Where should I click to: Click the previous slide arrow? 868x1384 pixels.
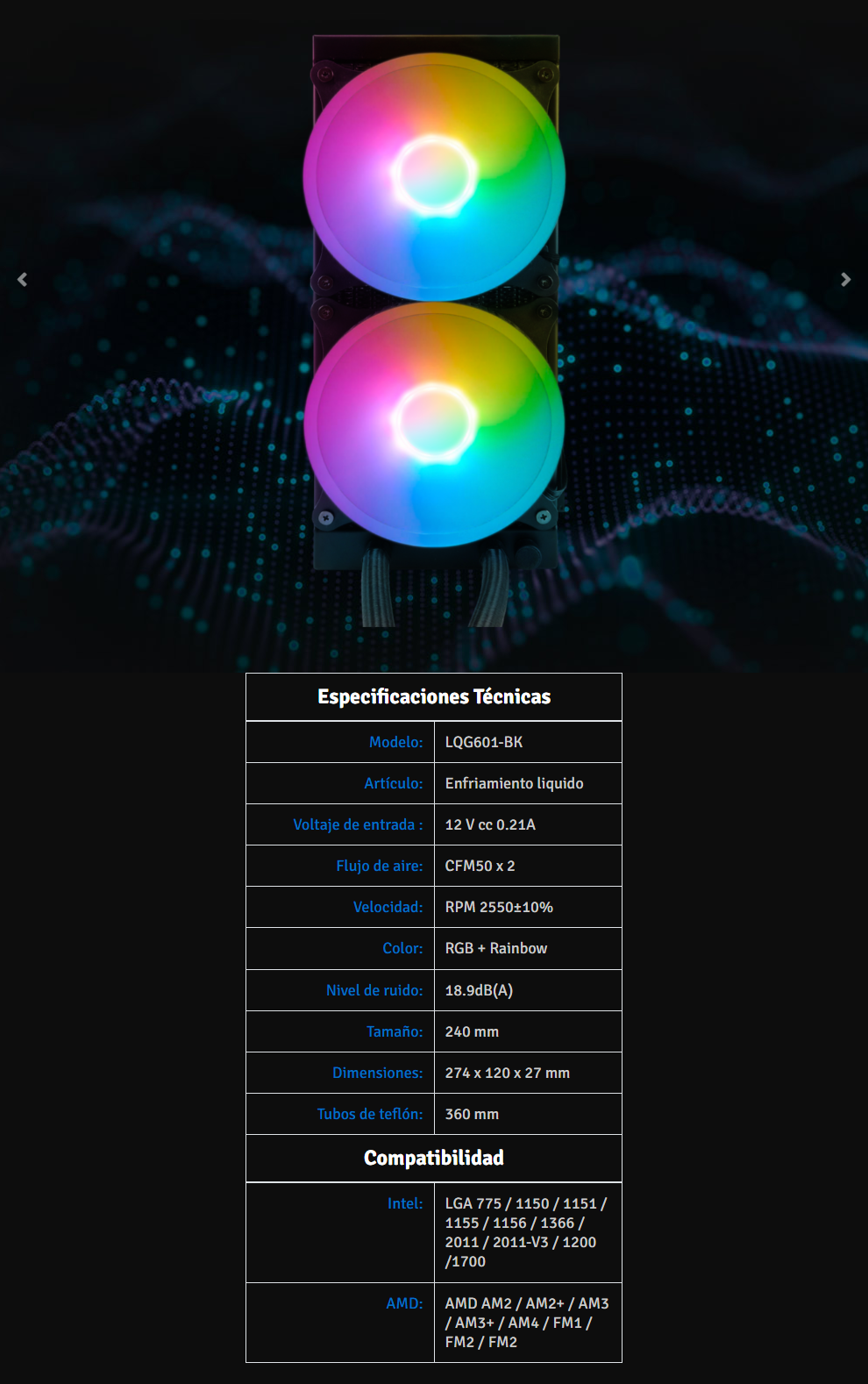coord(23,280)
